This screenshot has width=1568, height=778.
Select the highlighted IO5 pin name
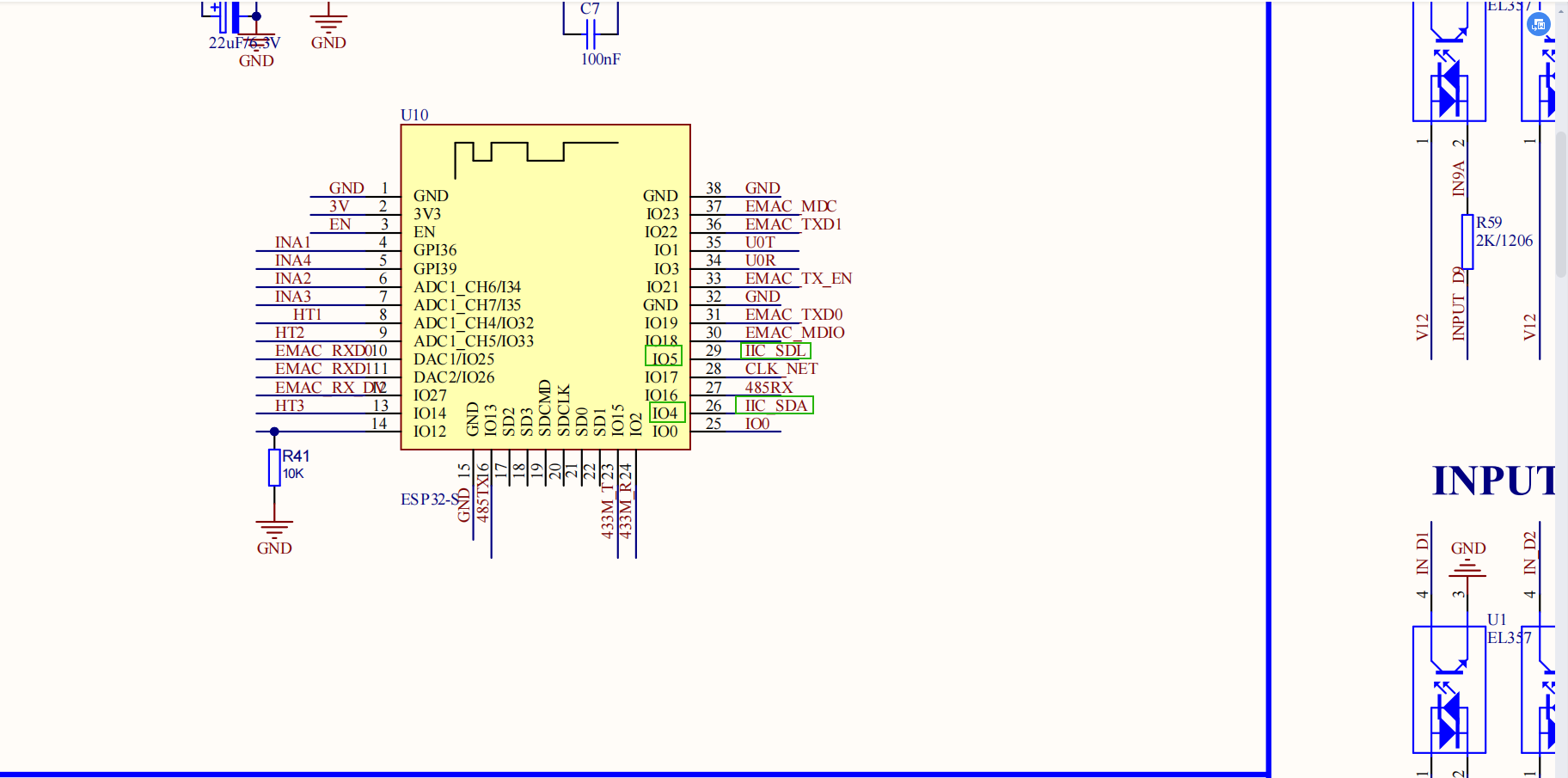[664, 358]
